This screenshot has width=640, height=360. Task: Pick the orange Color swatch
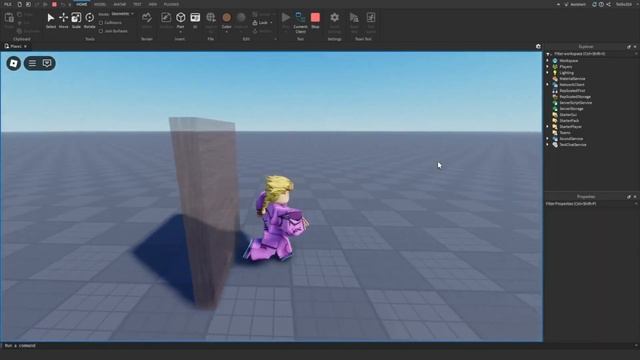point(227,18)
